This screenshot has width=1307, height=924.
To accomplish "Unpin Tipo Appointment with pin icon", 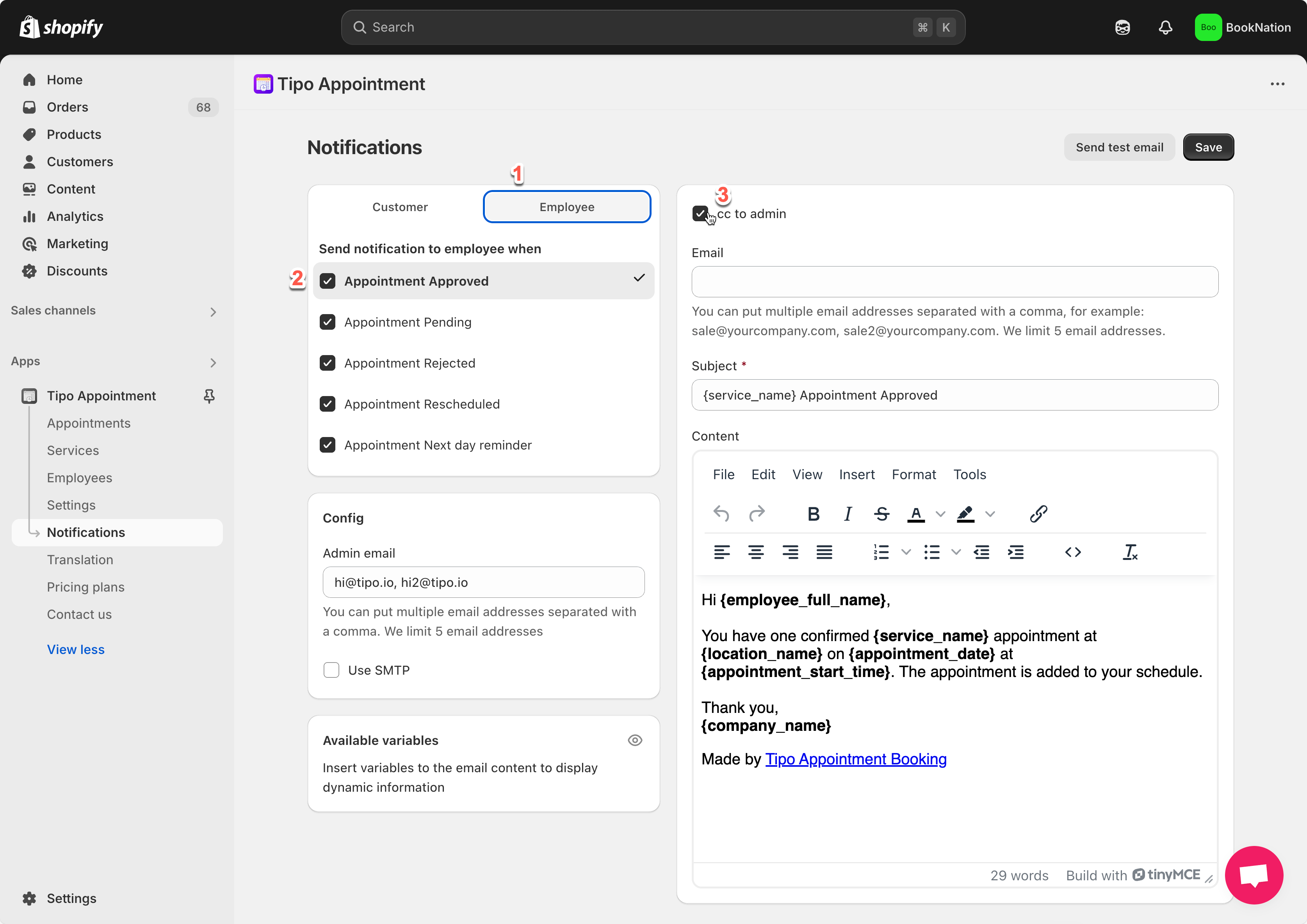I will (x=209, y=396).
